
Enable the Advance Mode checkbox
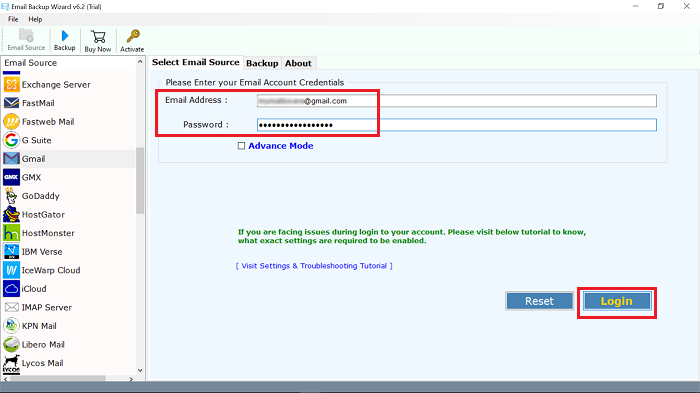tap(242, 146)
